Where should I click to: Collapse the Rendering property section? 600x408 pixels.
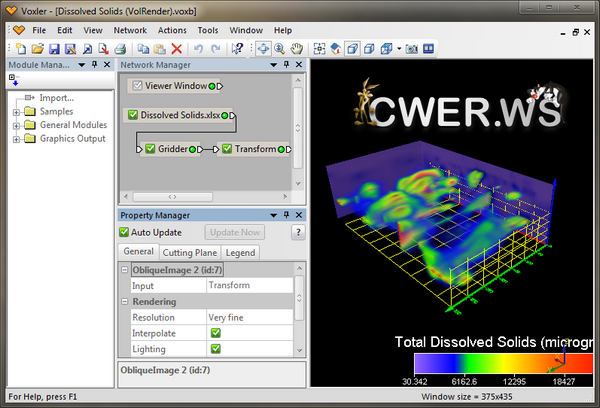[125, 301]
